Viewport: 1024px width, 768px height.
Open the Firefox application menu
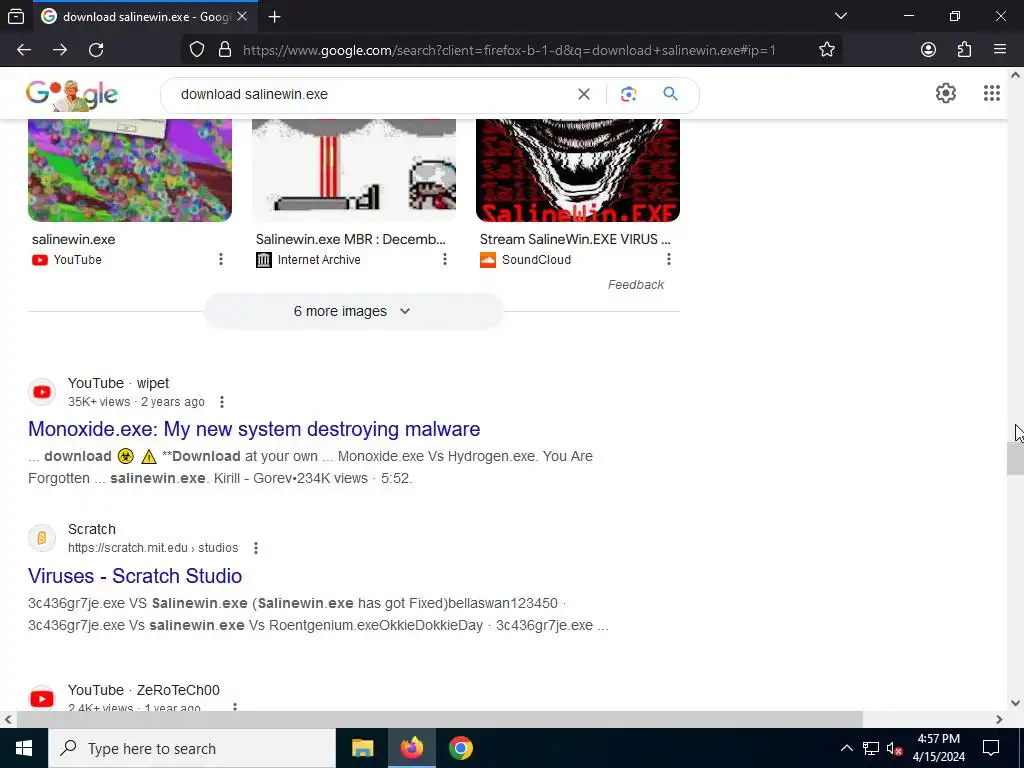[1000, 50]
